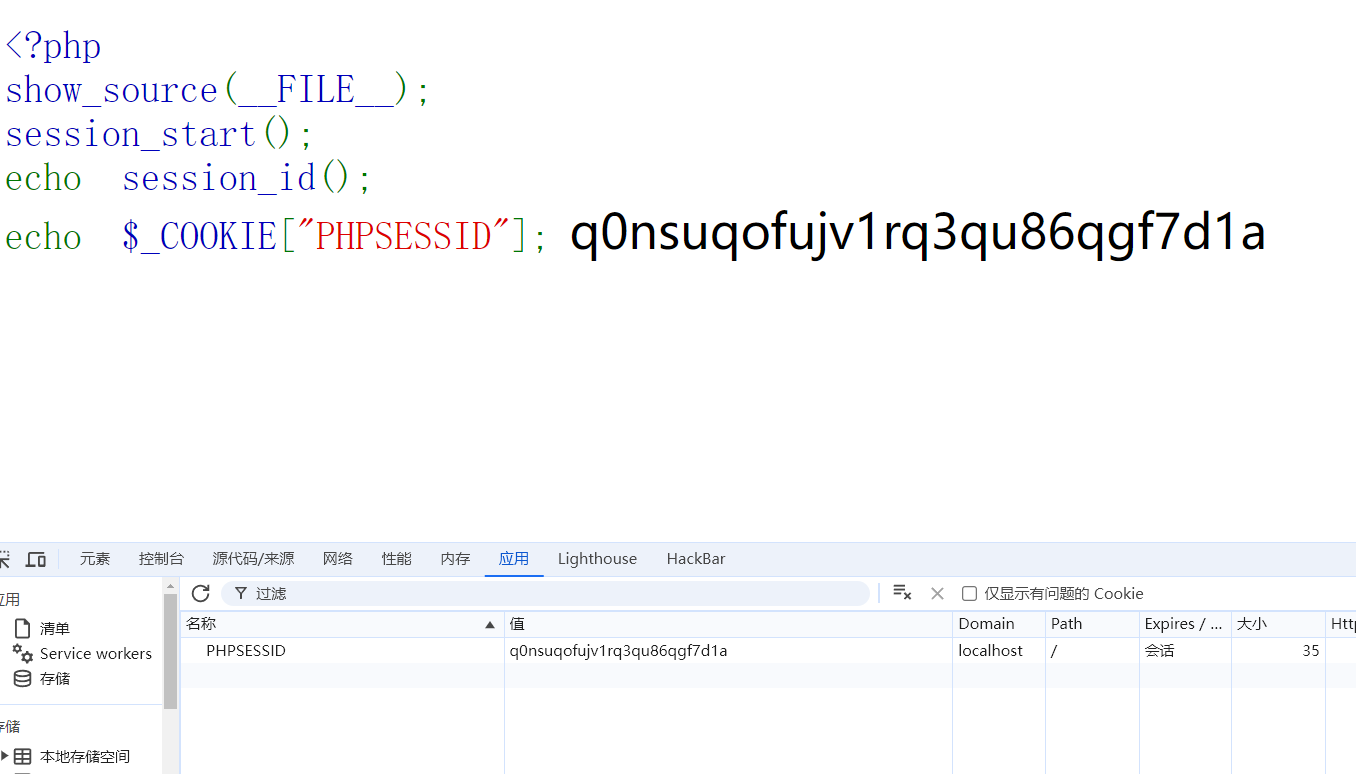Click the 清单 manifest file icon
Screen dimensions: 1356x774
(22, 629)
